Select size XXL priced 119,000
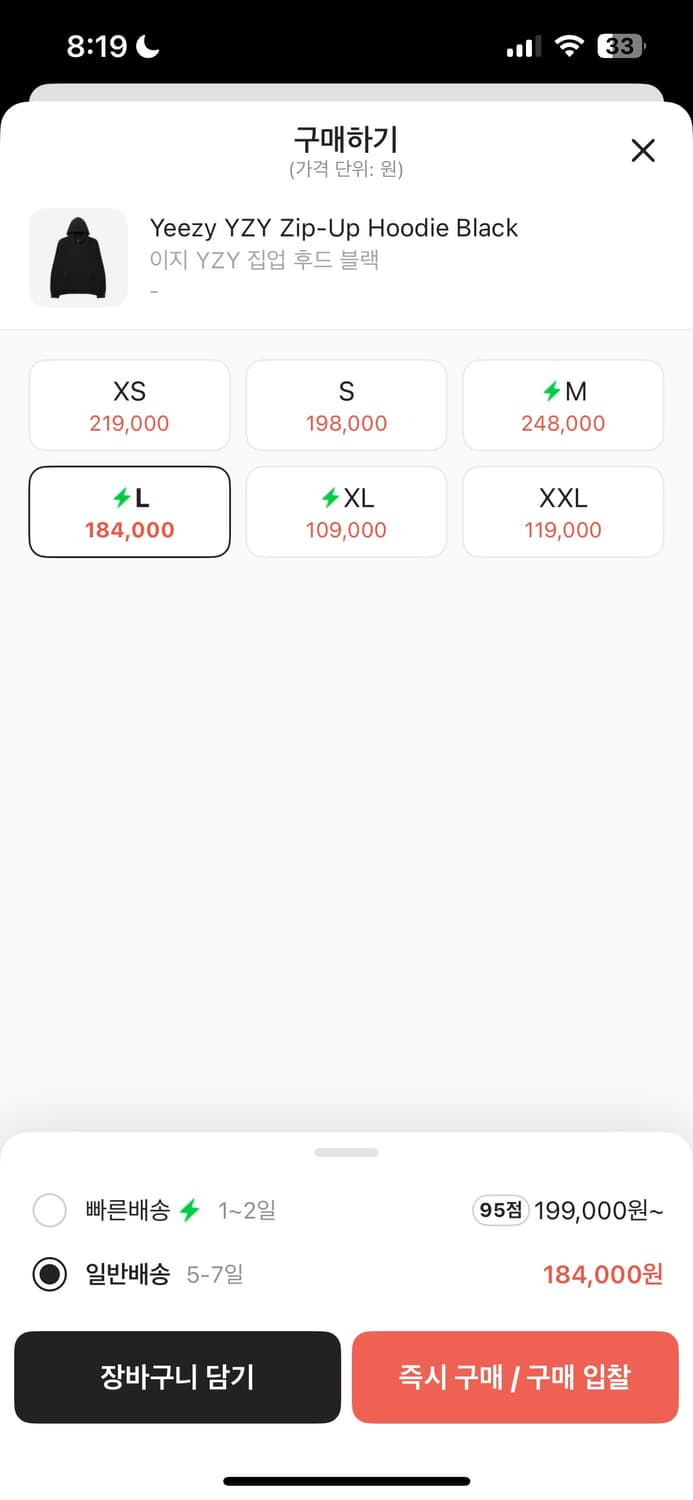Viewport: 693px width, 1500px height. point(563,512)
